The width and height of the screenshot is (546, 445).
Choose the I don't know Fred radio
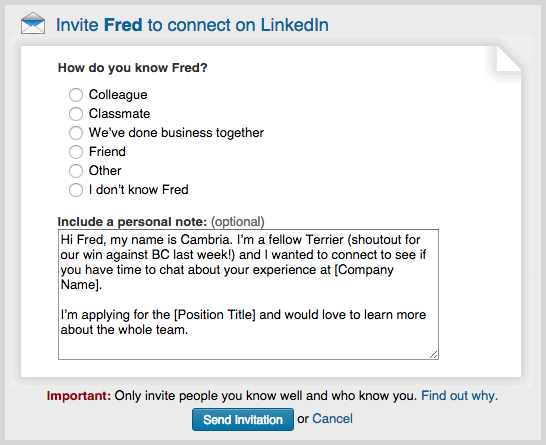click(76, 190)
